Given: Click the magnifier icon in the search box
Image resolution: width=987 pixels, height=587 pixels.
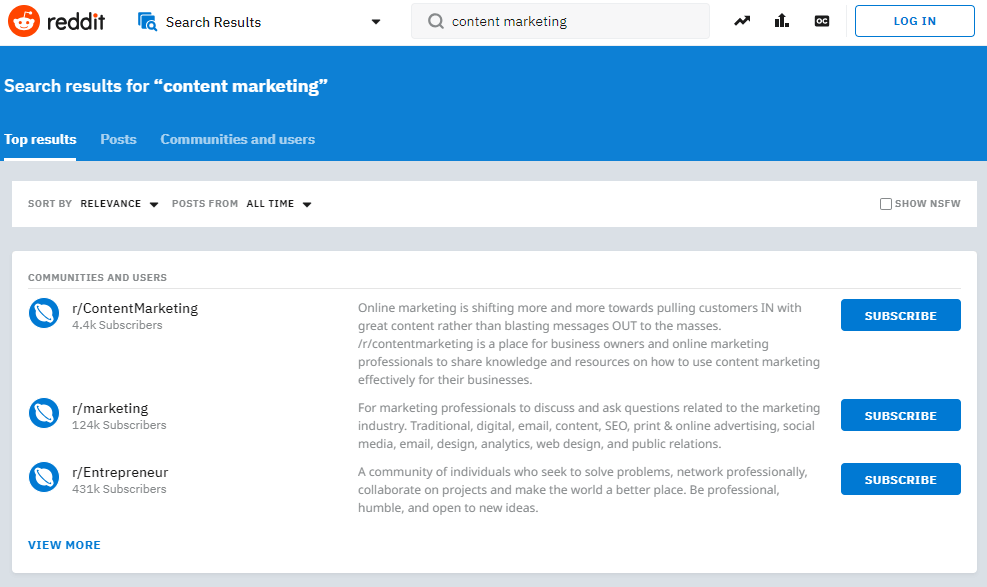Looking at the screenshot, I should 436,21.
